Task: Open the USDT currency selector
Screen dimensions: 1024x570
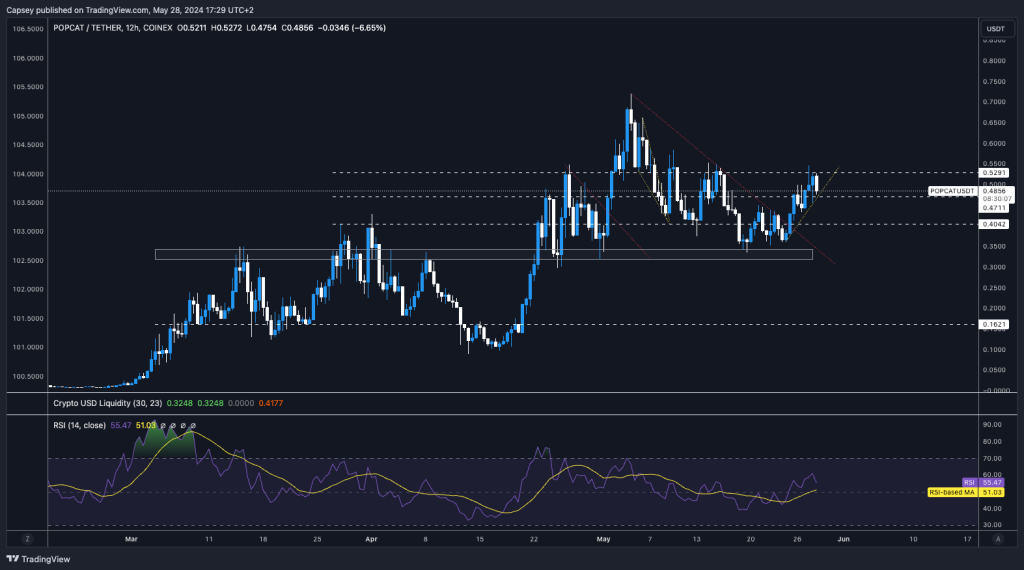Action: (995, 28)
